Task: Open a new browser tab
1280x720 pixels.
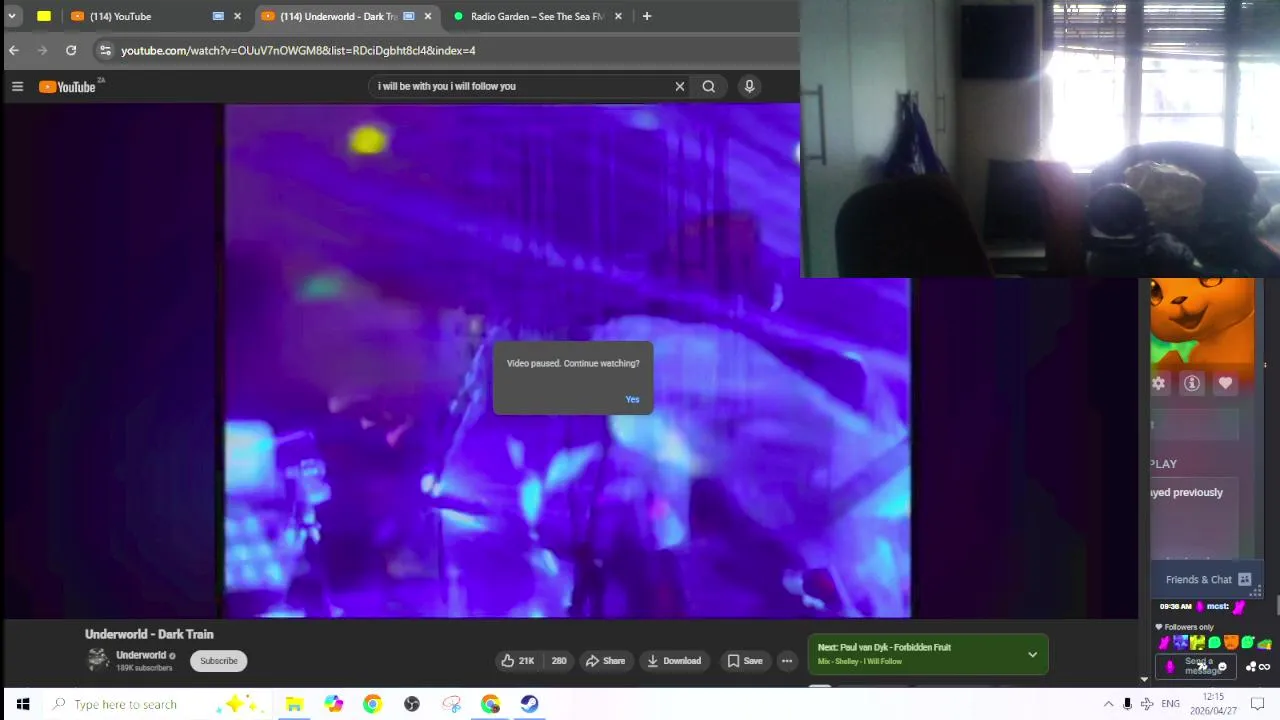Action: 647,16
